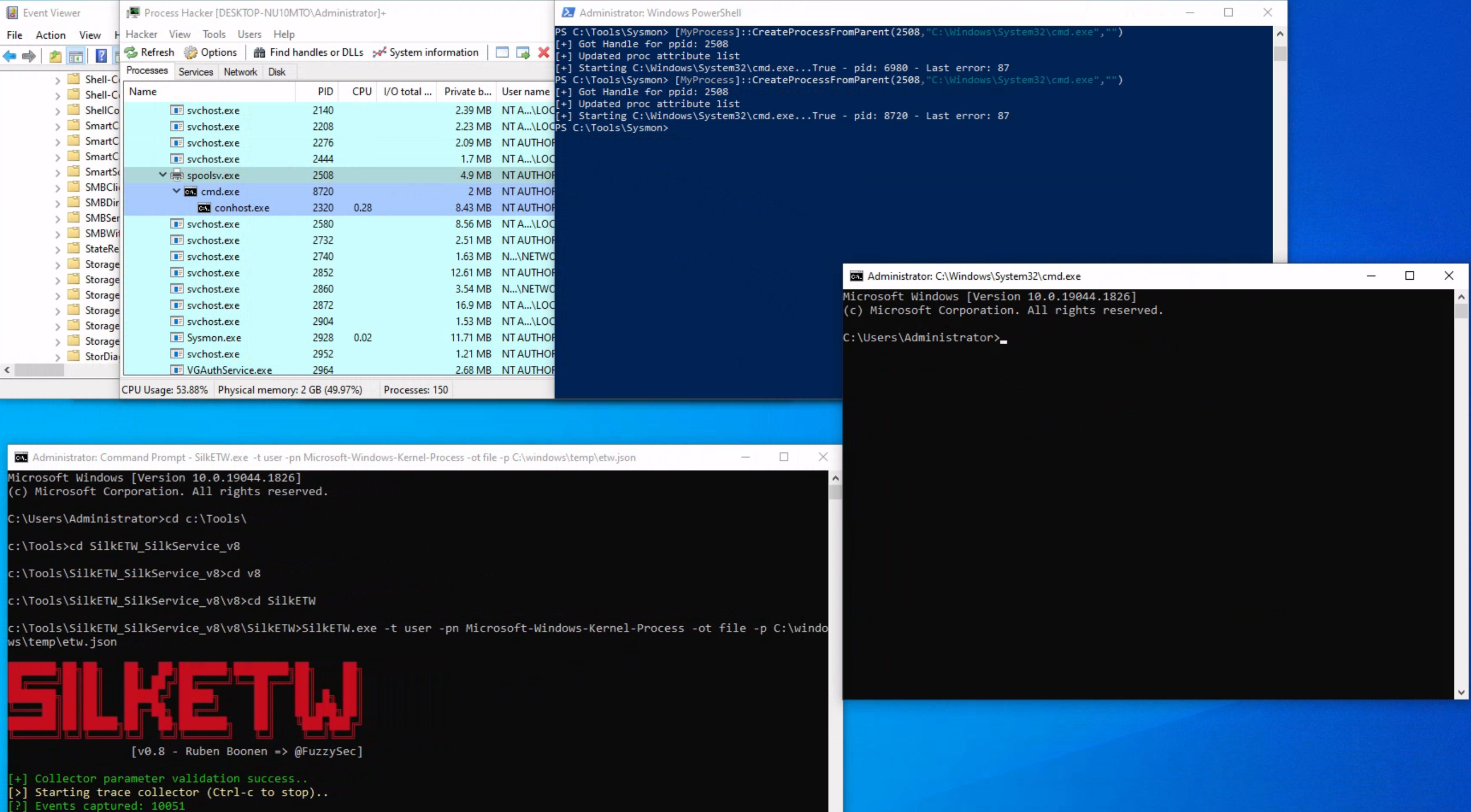Expand the StateRe folder tree node

[x=58, y=249]
